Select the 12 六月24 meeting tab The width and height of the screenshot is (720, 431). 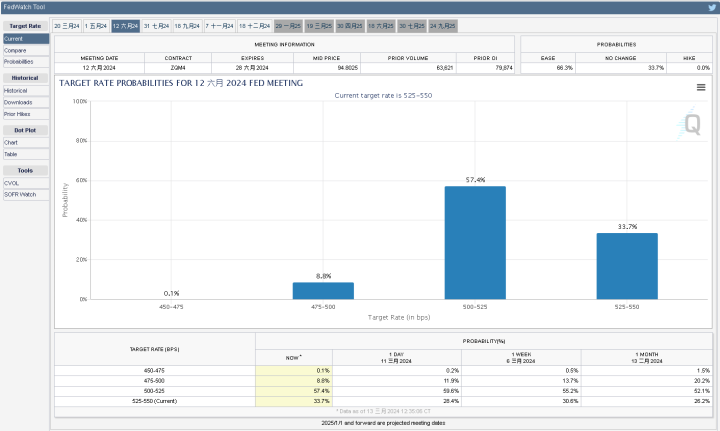coord(125,26)
